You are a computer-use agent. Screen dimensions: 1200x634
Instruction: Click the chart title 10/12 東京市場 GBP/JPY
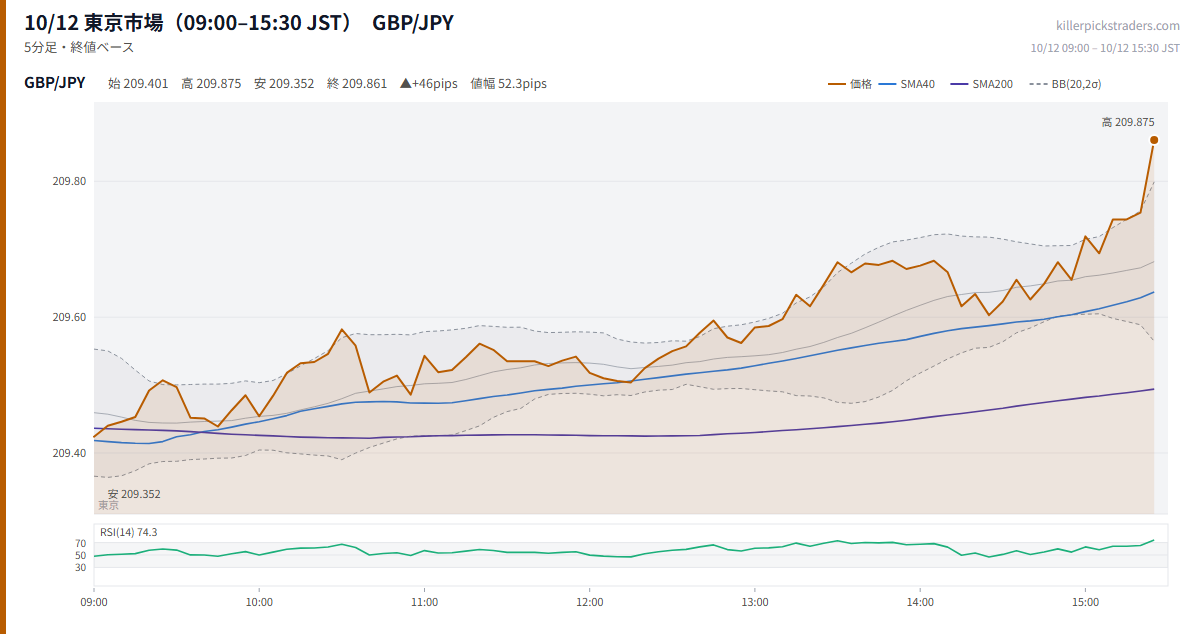point(239,22)
